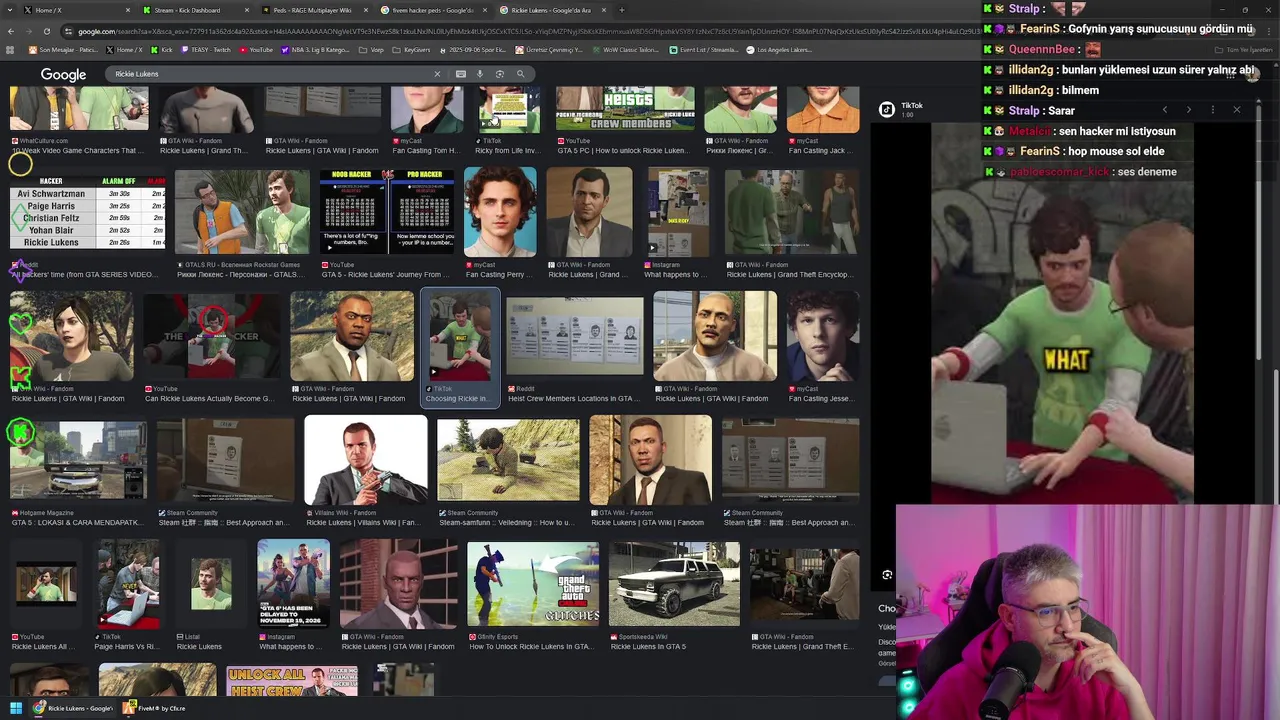1280x720 pixels.
Task: Open Fan Casting Perry thumbnail
Action: 500,211
